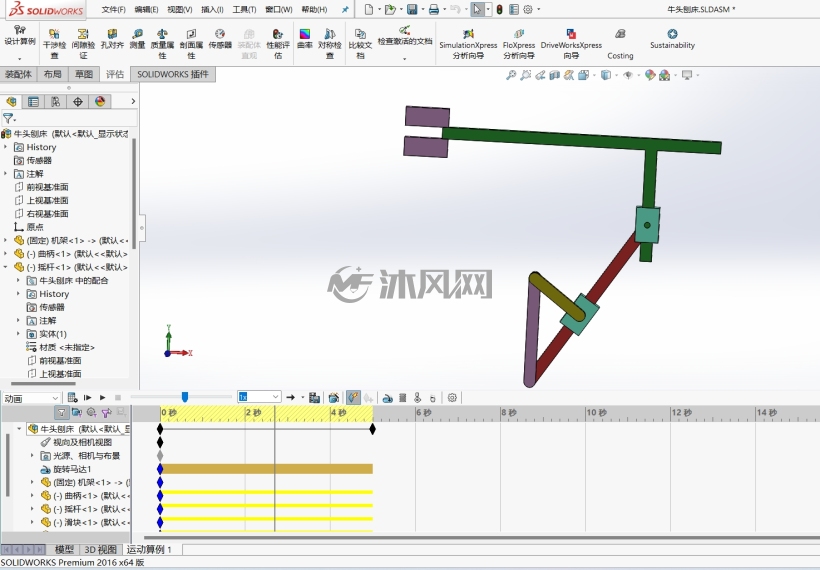Toggle filter animated items icon
Screen dimensions: 820x570
tap(76, 413)
